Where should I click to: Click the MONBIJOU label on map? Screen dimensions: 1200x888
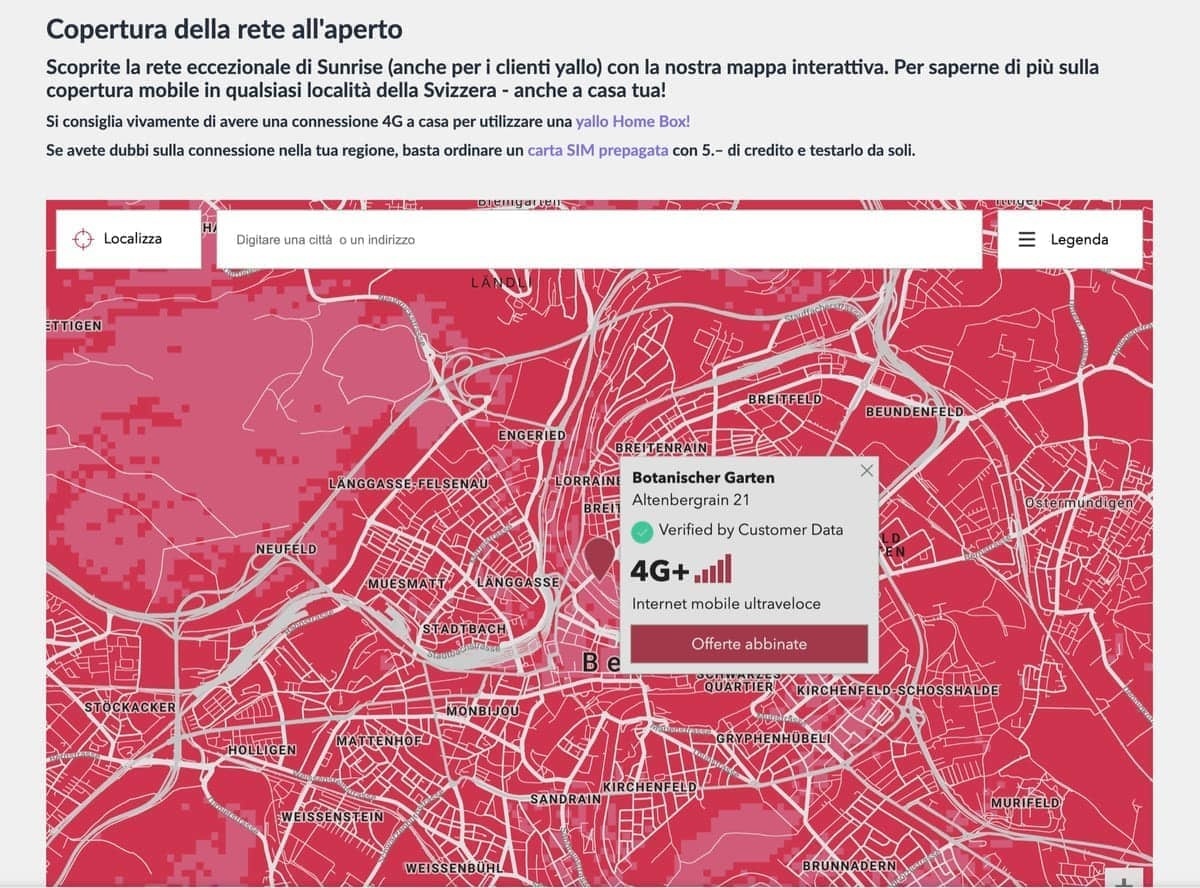click(483, 710)
